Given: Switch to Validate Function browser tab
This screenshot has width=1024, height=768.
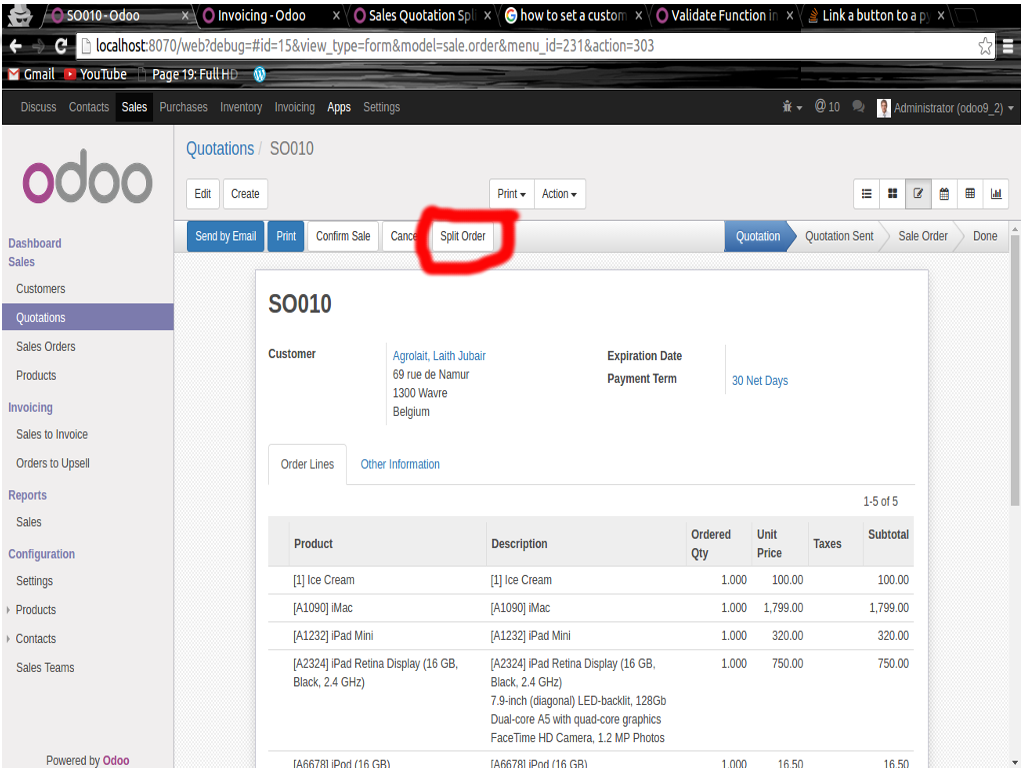Looking at the screenshot, I should pyautogui.click(x=724, y=16).
